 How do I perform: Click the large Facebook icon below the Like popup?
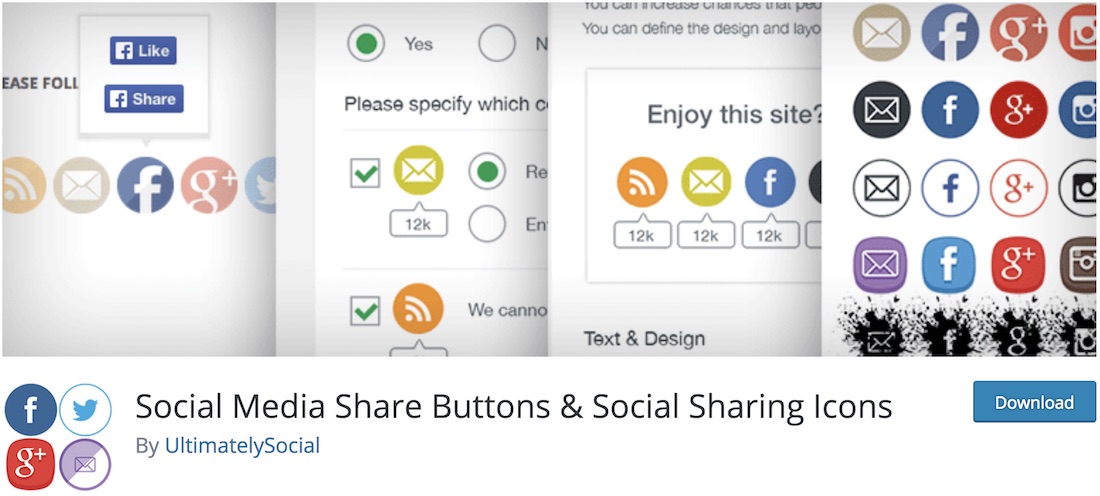click(145, 185)
